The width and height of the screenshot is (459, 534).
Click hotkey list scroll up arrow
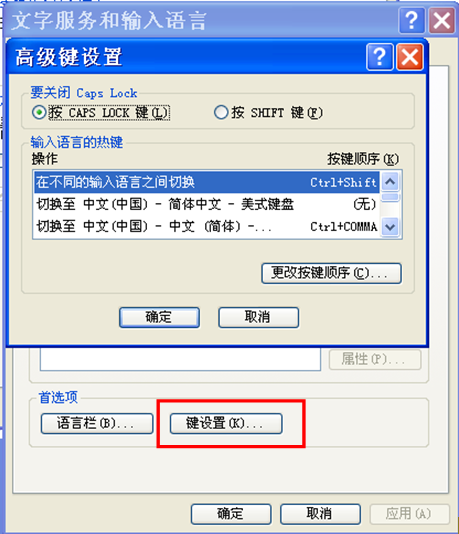[390, 181]
